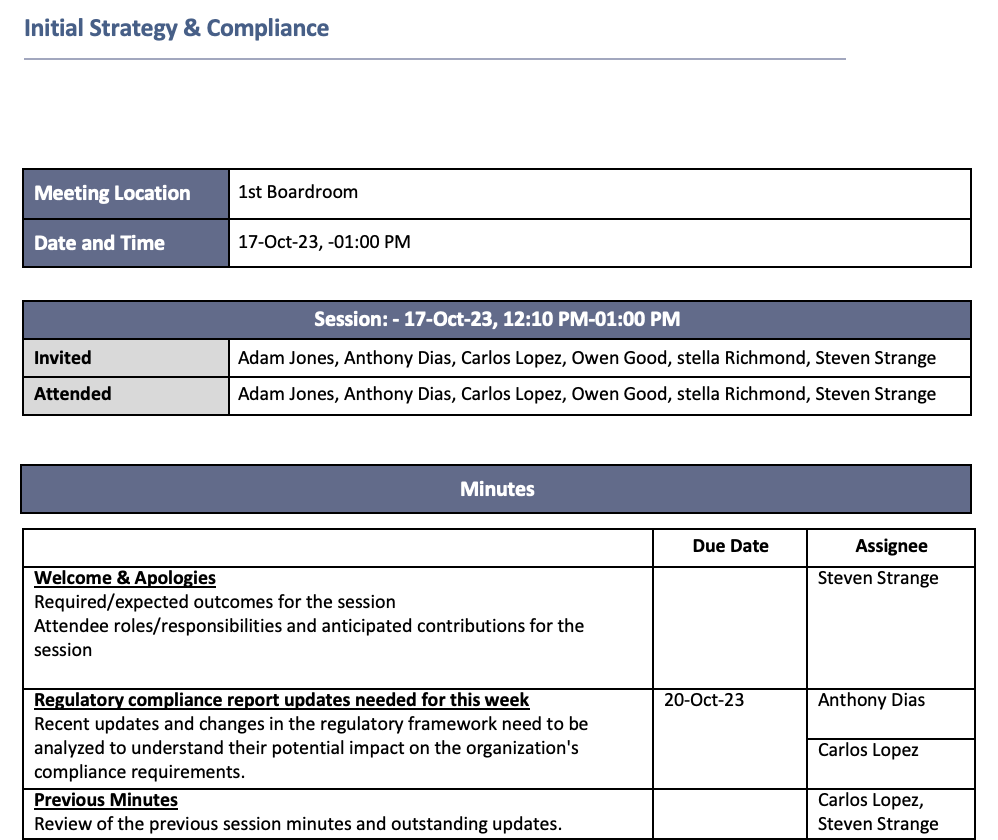Click the "Welcome & Apologies" underlined heading
Screen dimensions: 998x840
click(x=125, y=578)
